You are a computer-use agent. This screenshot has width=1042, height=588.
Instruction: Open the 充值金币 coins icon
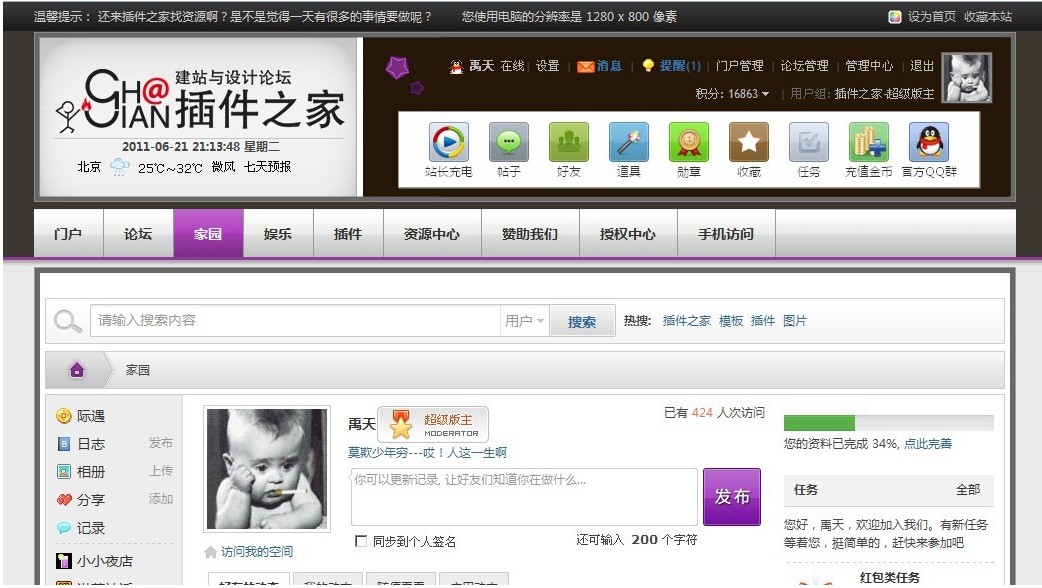(x=869, y=142)
